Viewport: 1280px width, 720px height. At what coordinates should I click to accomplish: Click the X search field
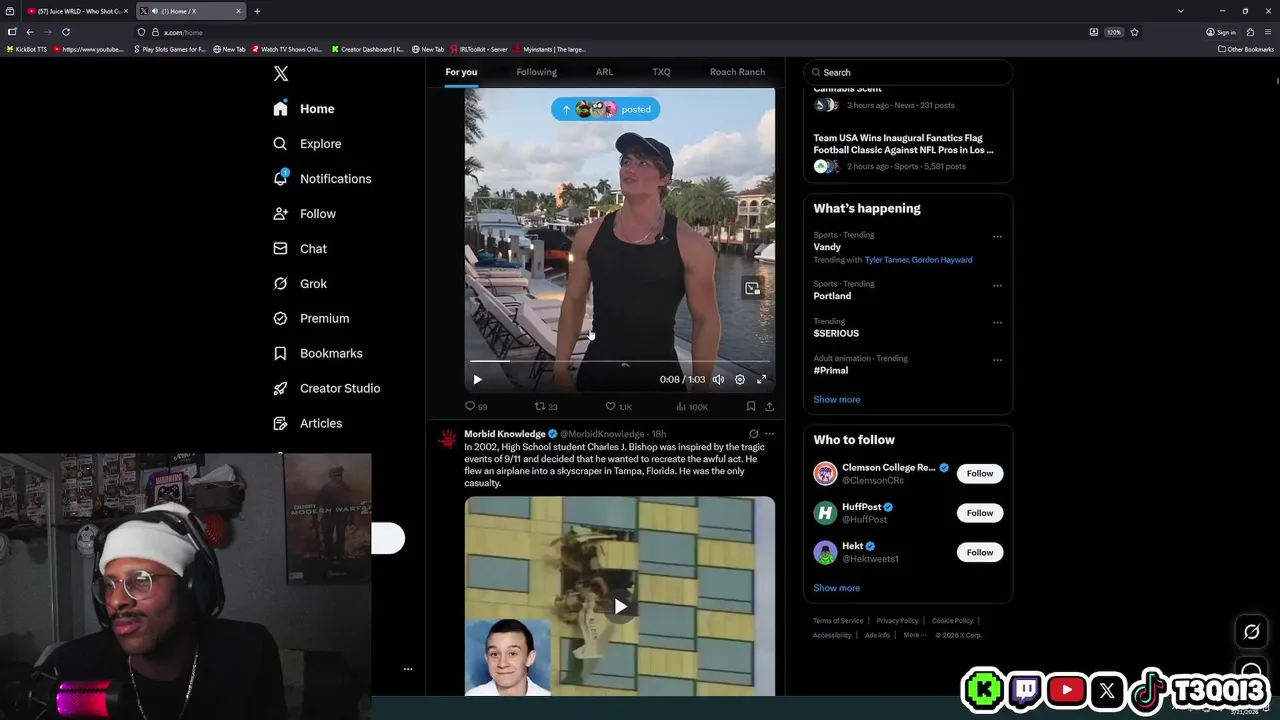point(908,72)
